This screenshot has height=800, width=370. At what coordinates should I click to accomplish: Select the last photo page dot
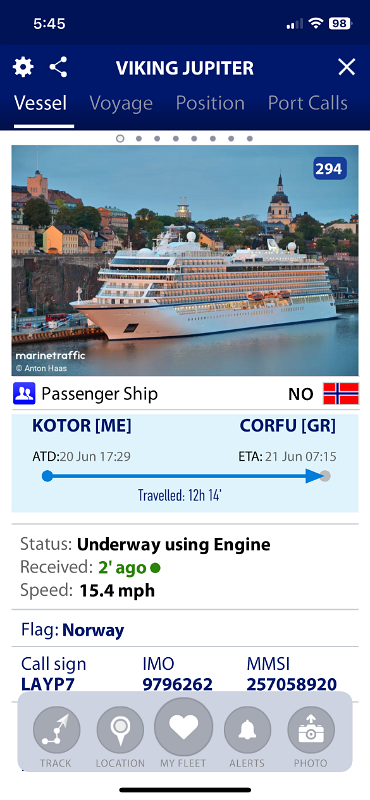(x=250, y=138)
